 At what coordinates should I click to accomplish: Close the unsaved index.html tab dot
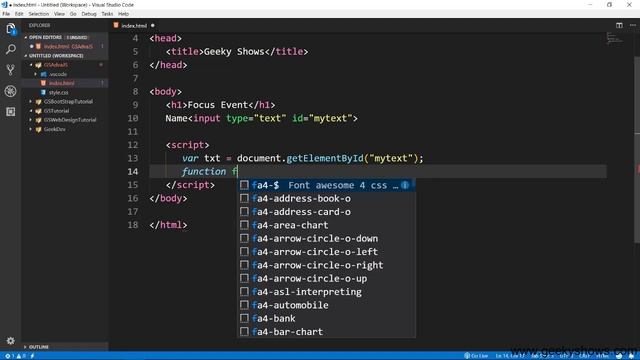153,25
